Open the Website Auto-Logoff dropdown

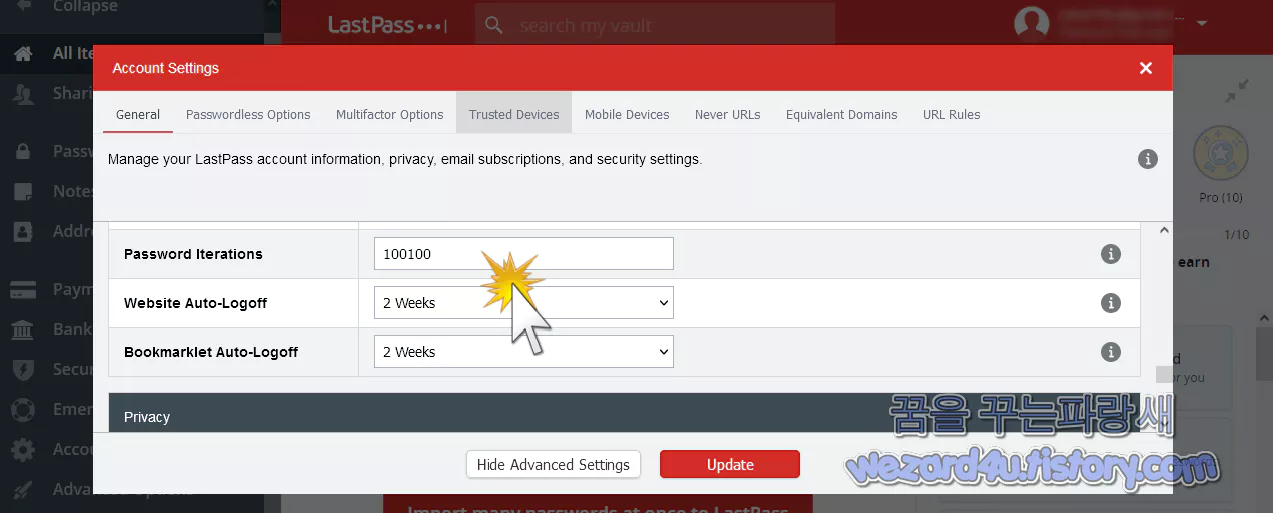(524, 303)
